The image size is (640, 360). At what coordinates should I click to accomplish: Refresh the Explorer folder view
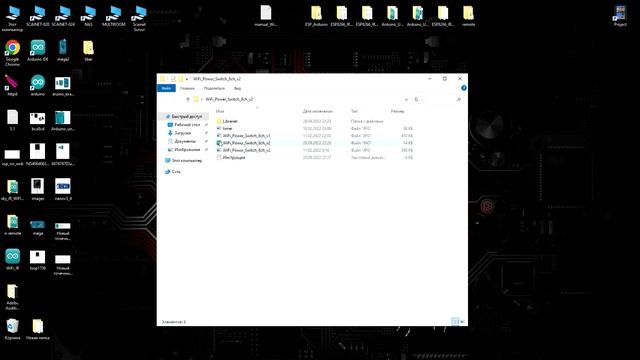point(416,99)
